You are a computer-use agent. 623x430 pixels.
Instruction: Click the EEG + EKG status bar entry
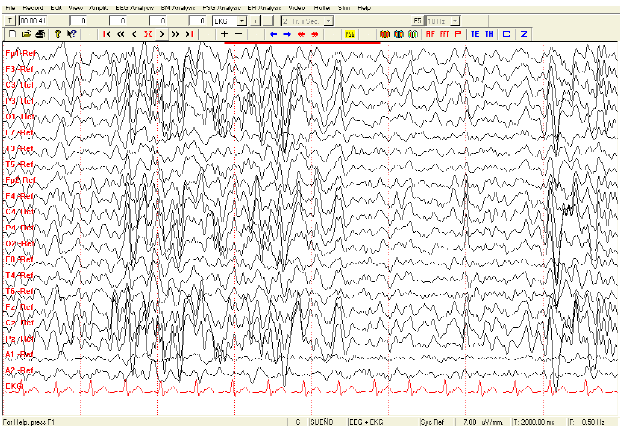pyautogui.click(x=366, y=422)
